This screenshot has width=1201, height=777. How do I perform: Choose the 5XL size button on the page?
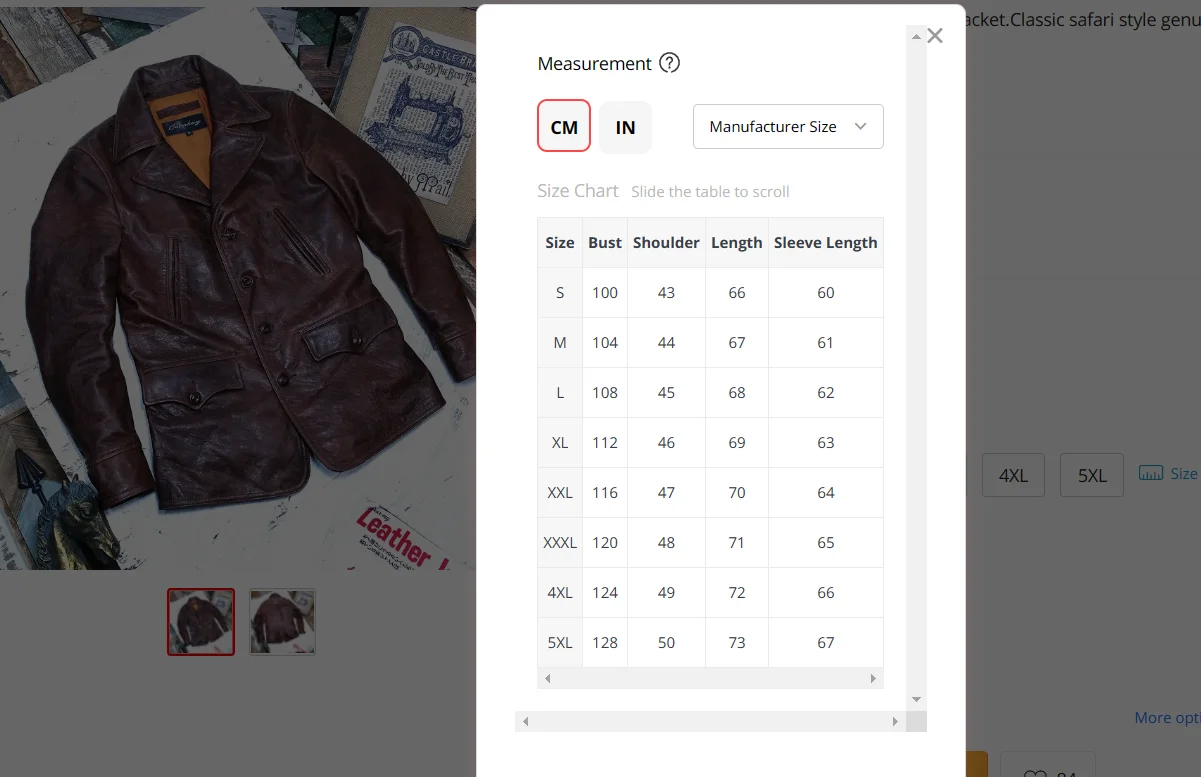tap(1092, 475)
